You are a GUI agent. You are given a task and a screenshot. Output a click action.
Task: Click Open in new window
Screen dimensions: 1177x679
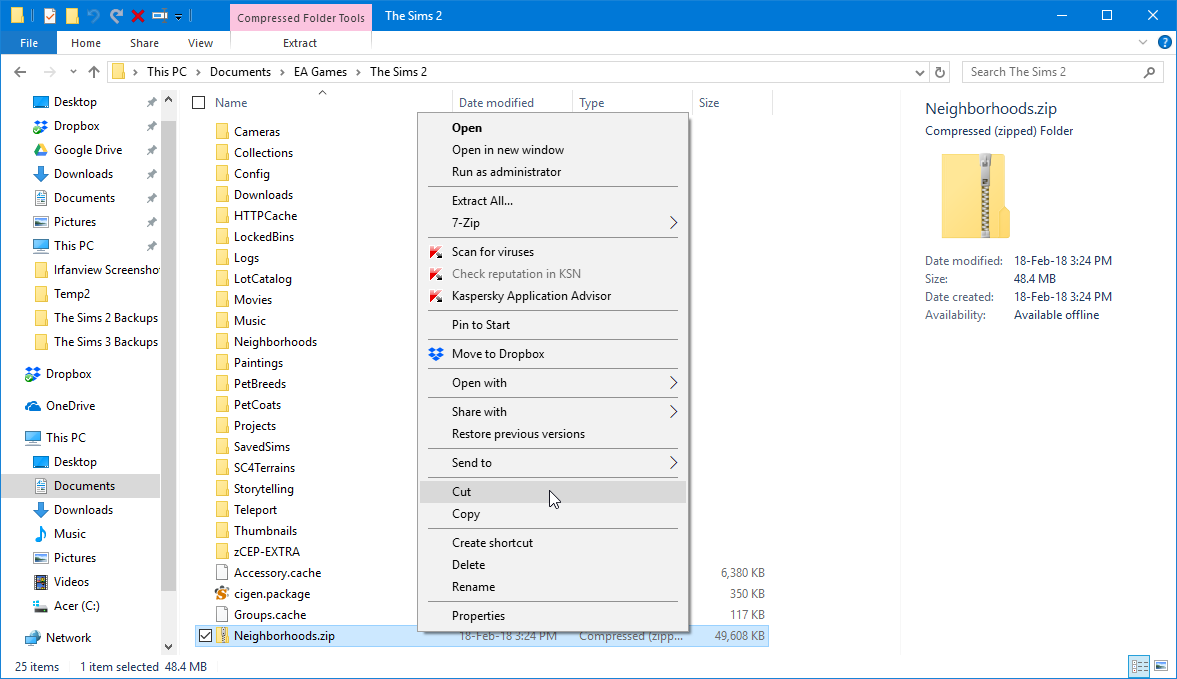(553, 150)
